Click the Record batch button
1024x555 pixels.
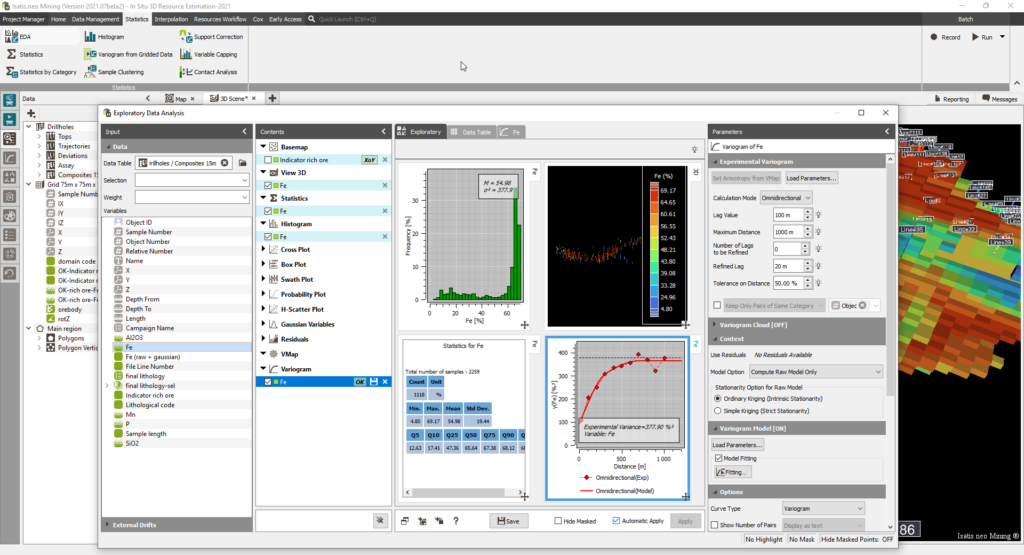[945, 37]
